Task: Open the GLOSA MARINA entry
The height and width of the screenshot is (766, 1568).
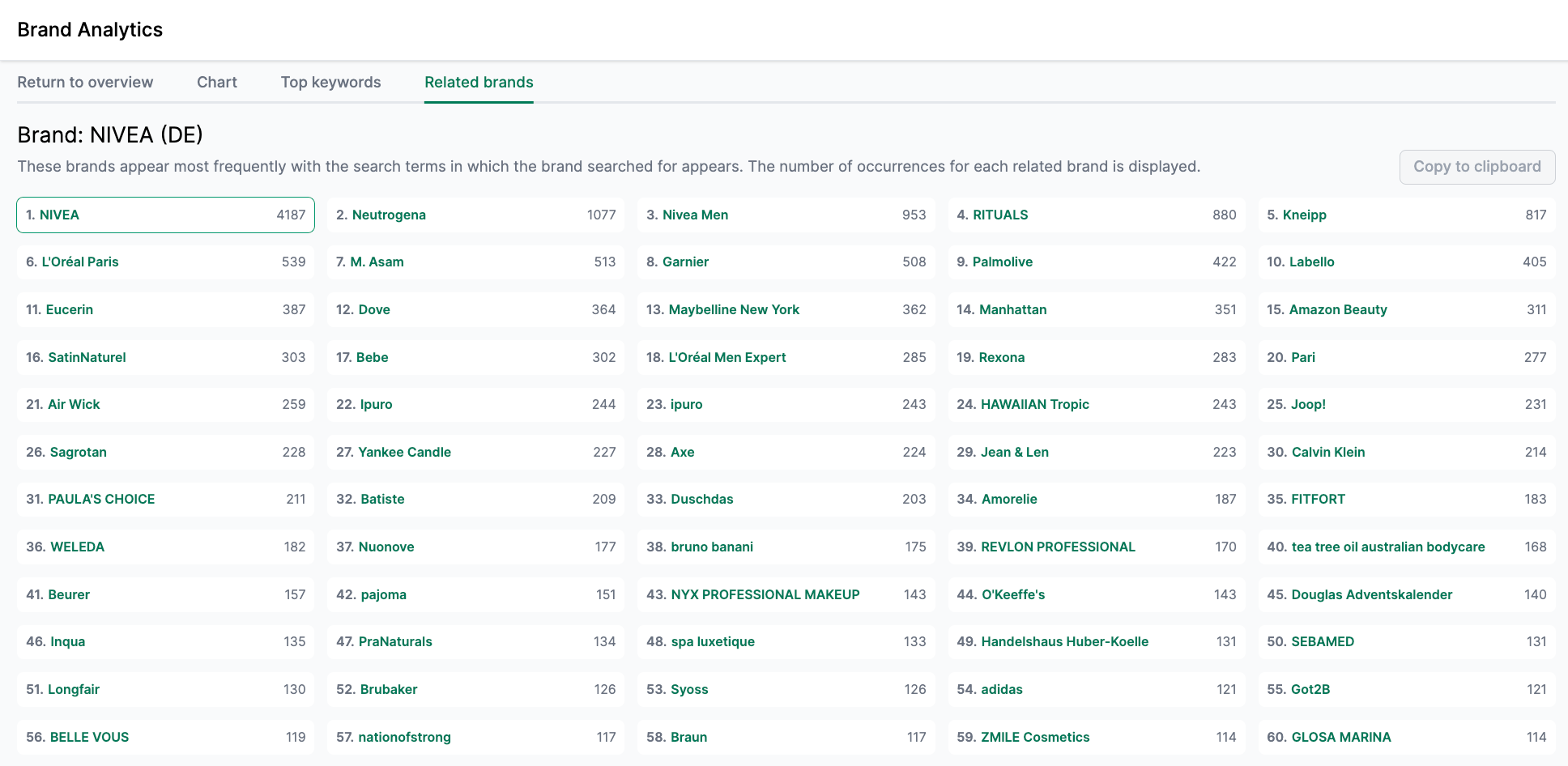Action: (x=1340, y=737)
